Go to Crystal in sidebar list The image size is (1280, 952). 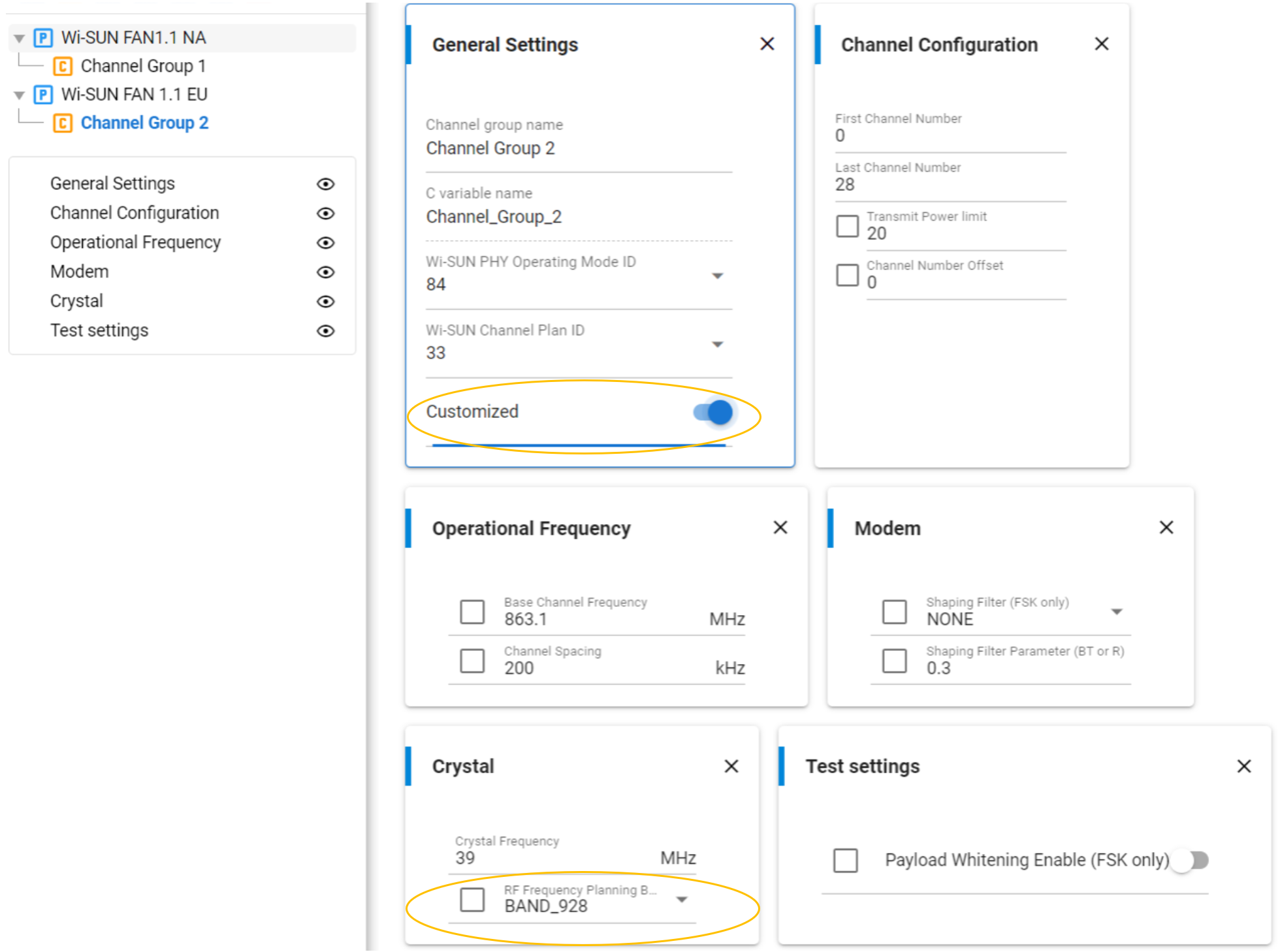pos(76,301)
